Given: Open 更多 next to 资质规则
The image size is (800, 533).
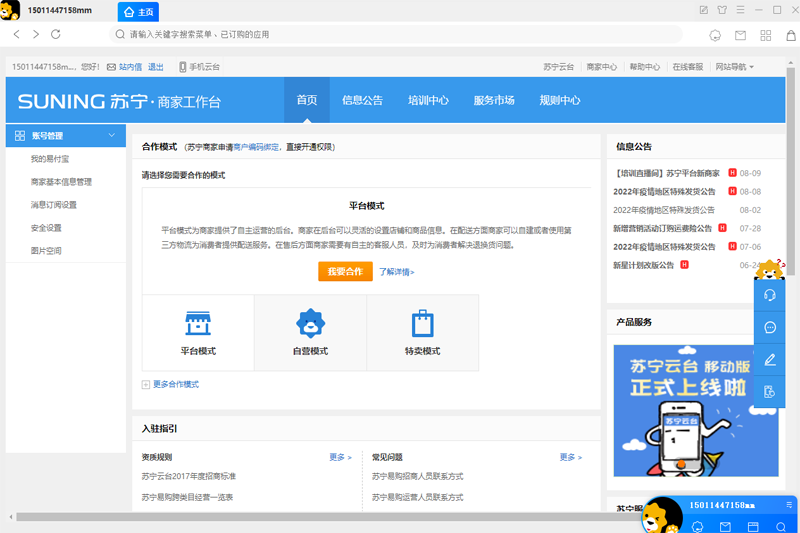Looking at the screenshot, I should pos(340,457).
